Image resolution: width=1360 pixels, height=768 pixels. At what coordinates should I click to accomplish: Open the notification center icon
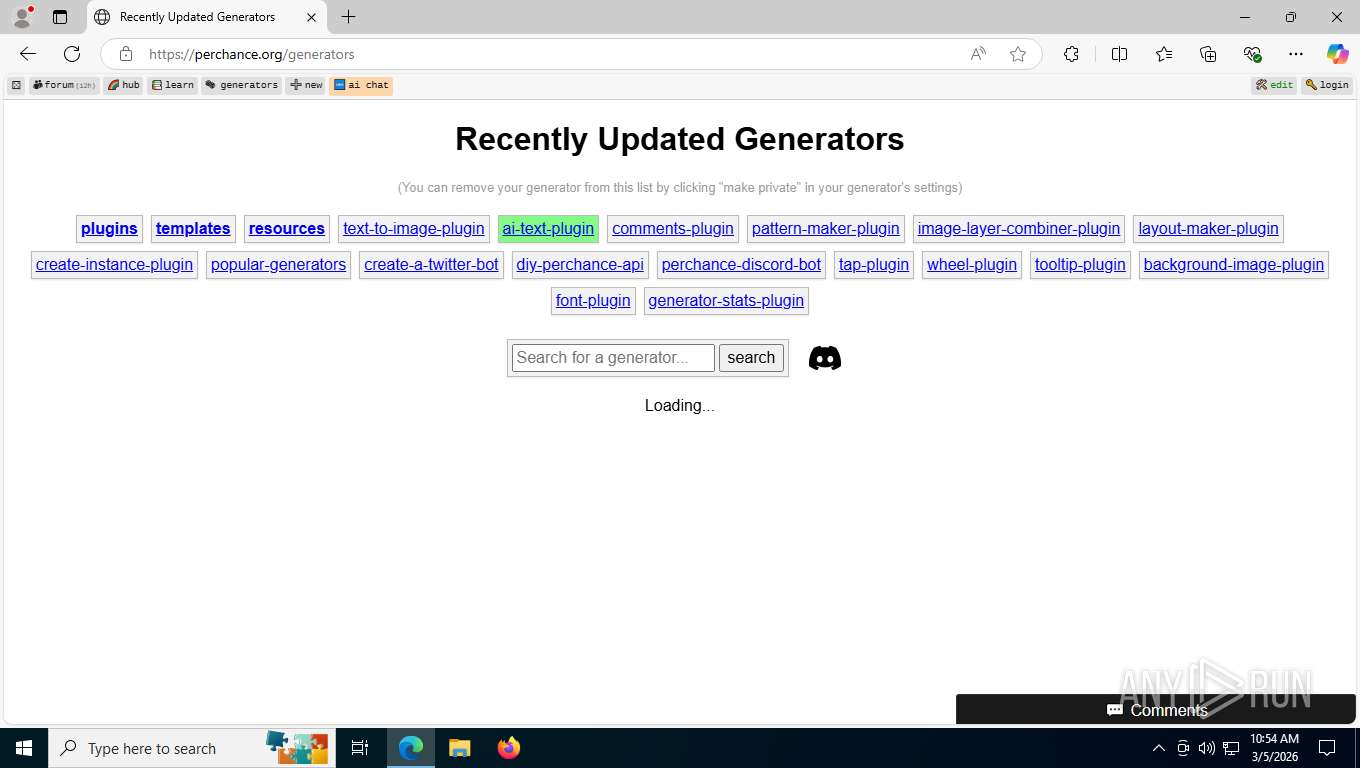point(1327,748)
